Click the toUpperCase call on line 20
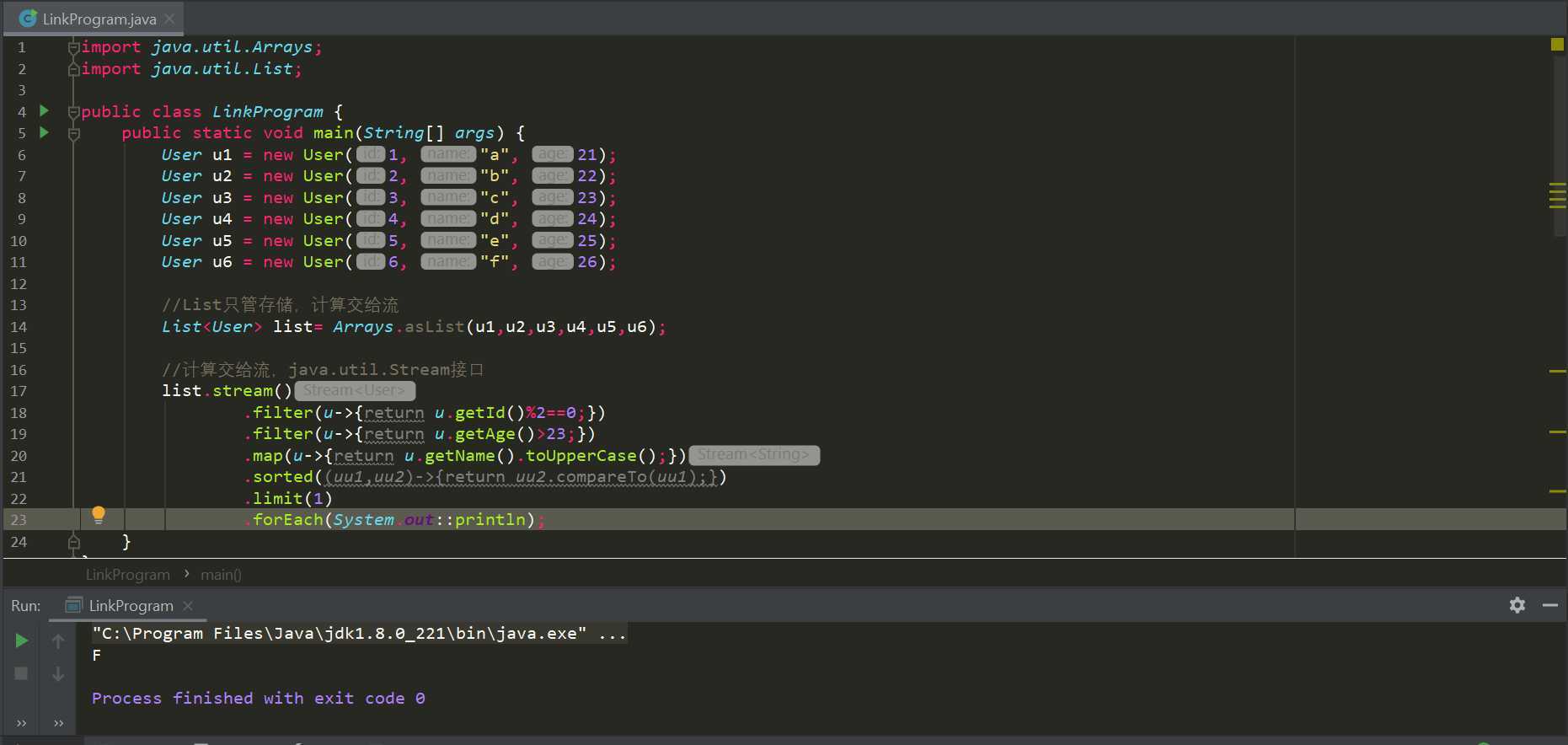1568x745 pixels. click(x=581, y=456)
